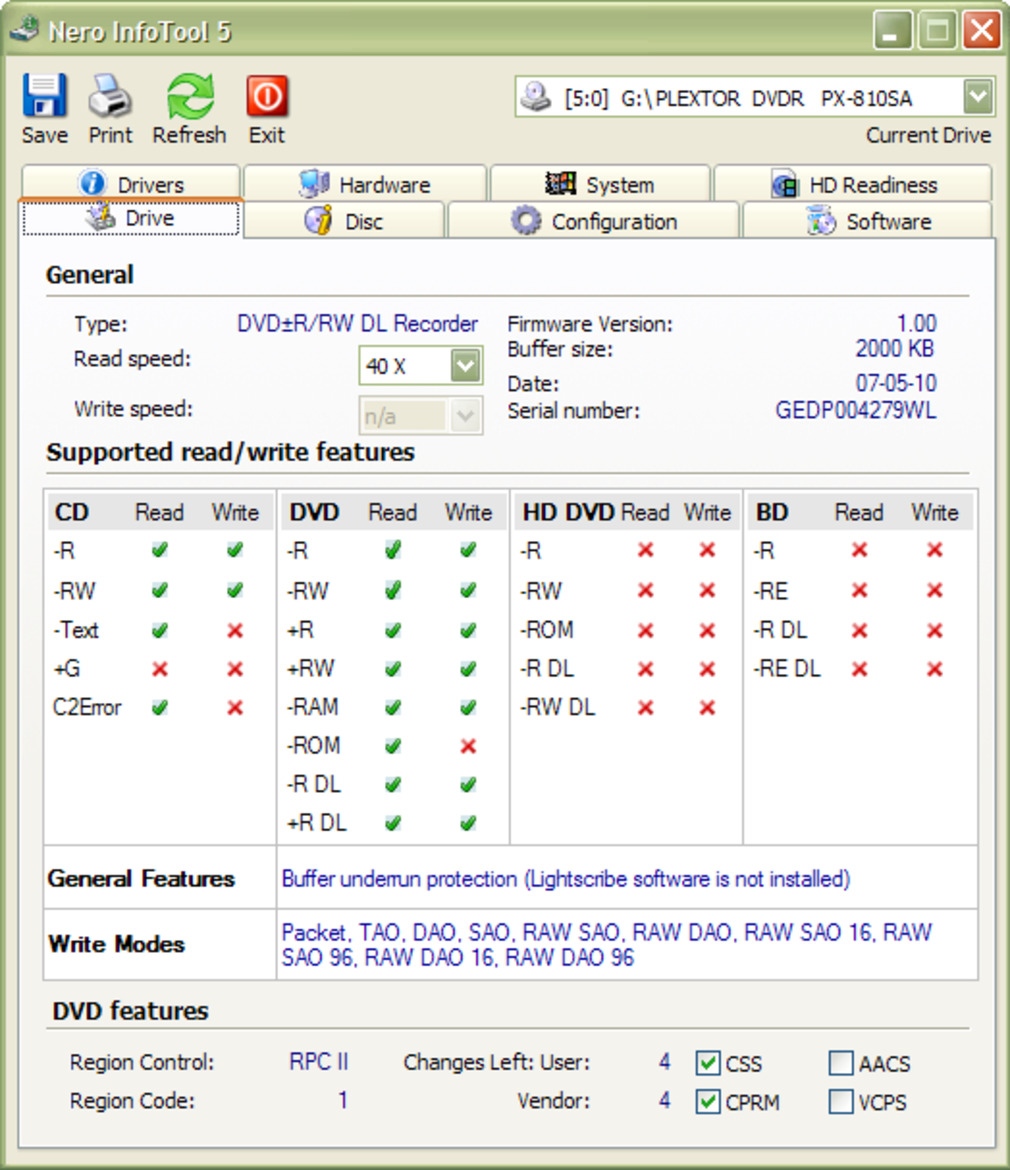Click CD -Text write red cross
Viewport: 1010px width, 1170px height.
click(x=235, y=631)
